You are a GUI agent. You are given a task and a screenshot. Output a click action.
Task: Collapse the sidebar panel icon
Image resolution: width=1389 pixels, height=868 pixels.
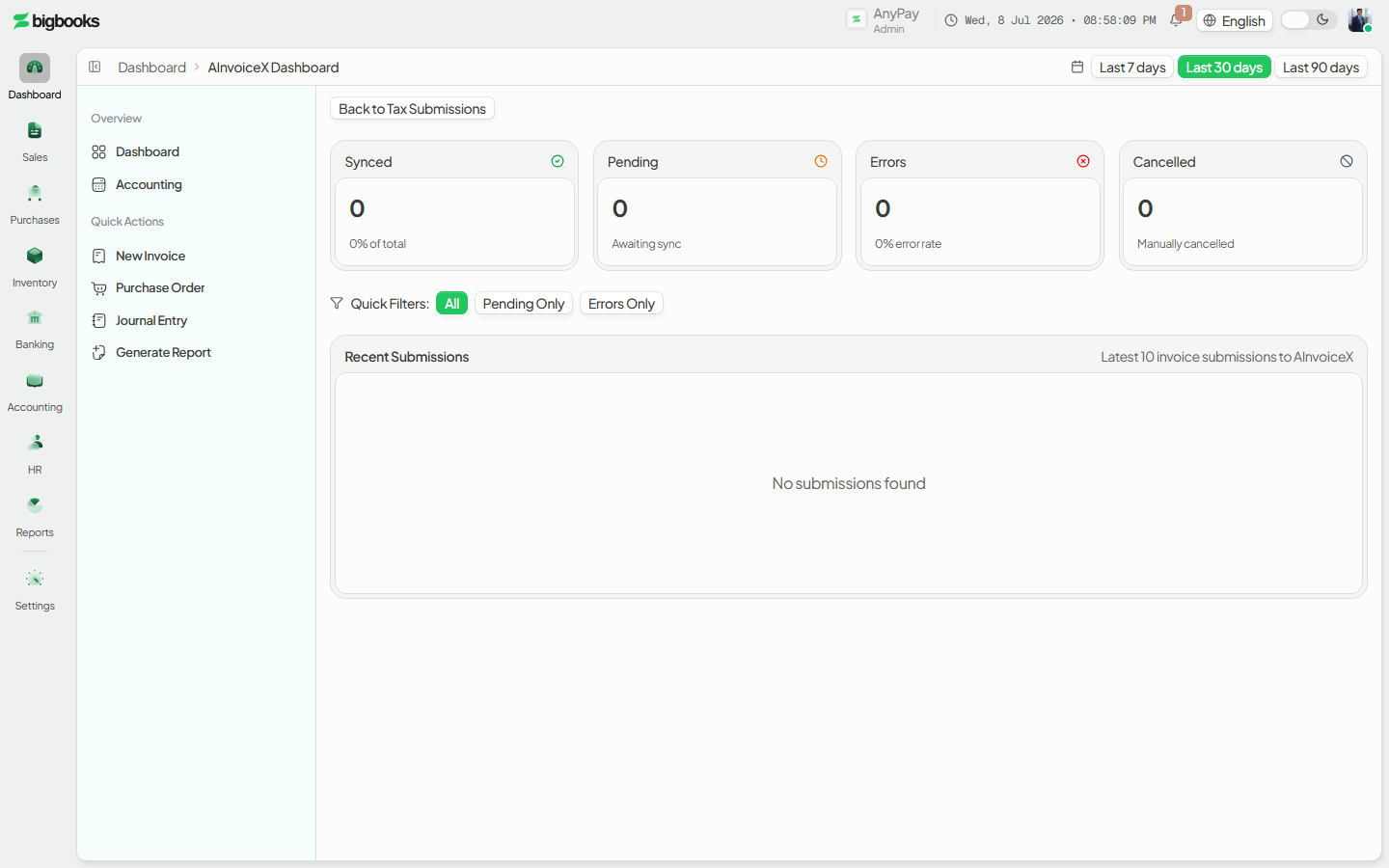95,67
